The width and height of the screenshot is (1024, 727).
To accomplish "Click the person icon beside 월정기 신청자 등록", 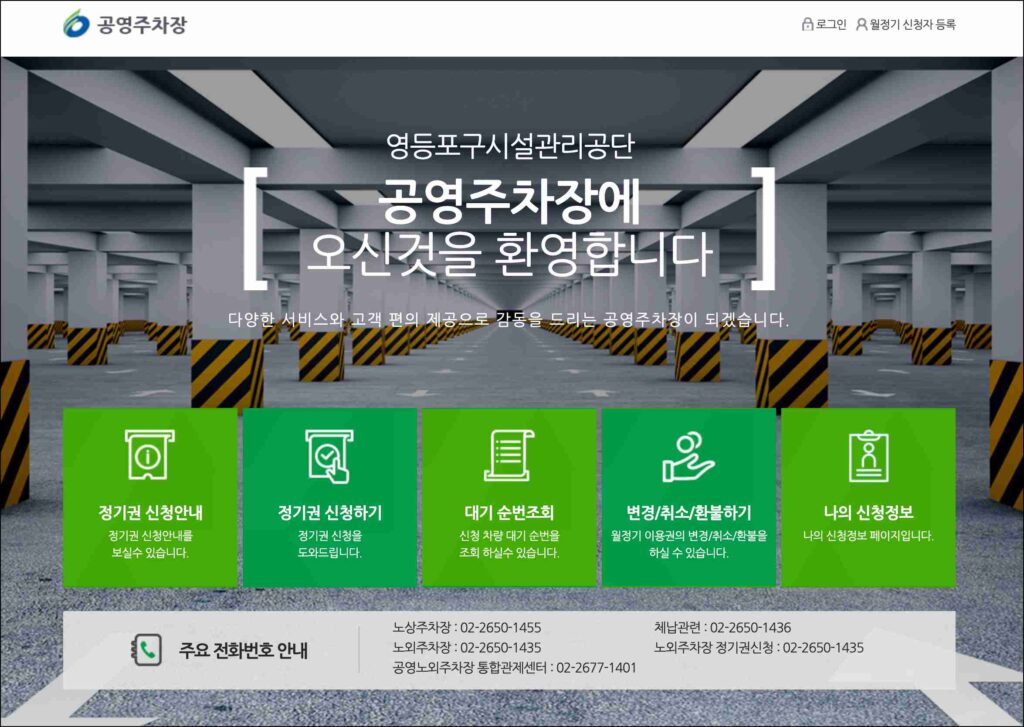I will [x=861, y=24].
